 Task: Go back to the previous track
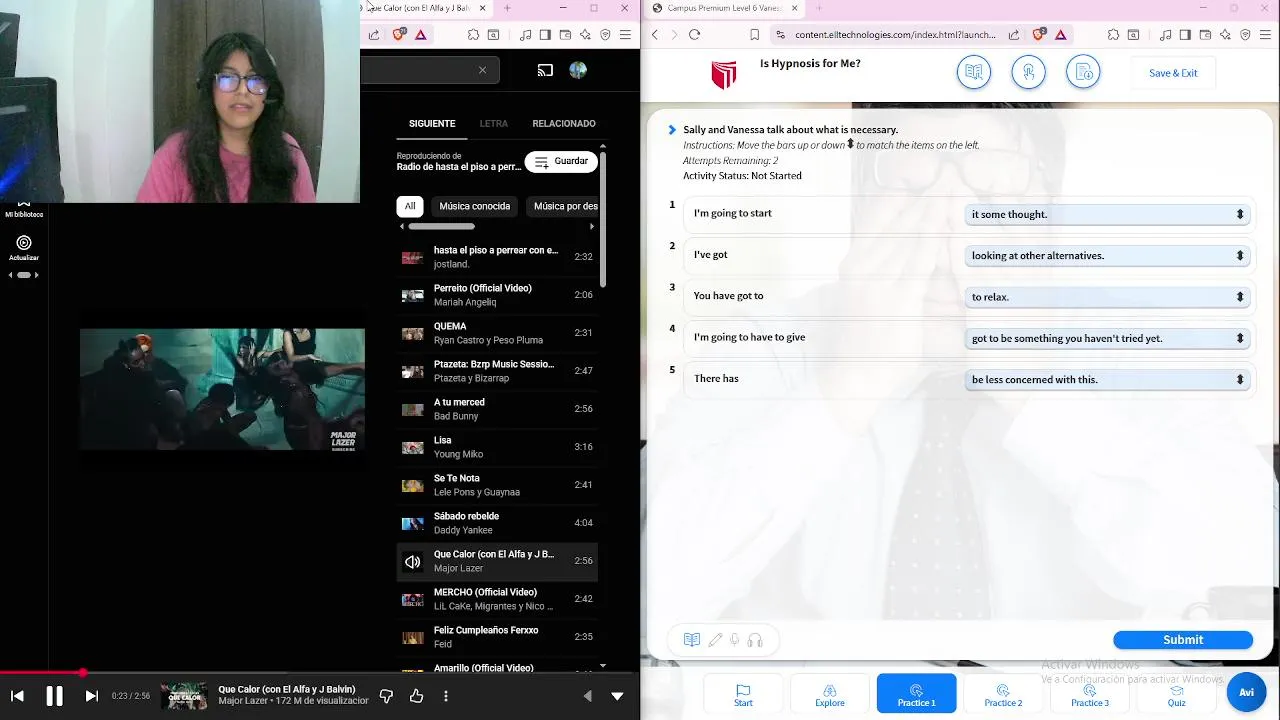pyautogui.click(x=17, y=696)
